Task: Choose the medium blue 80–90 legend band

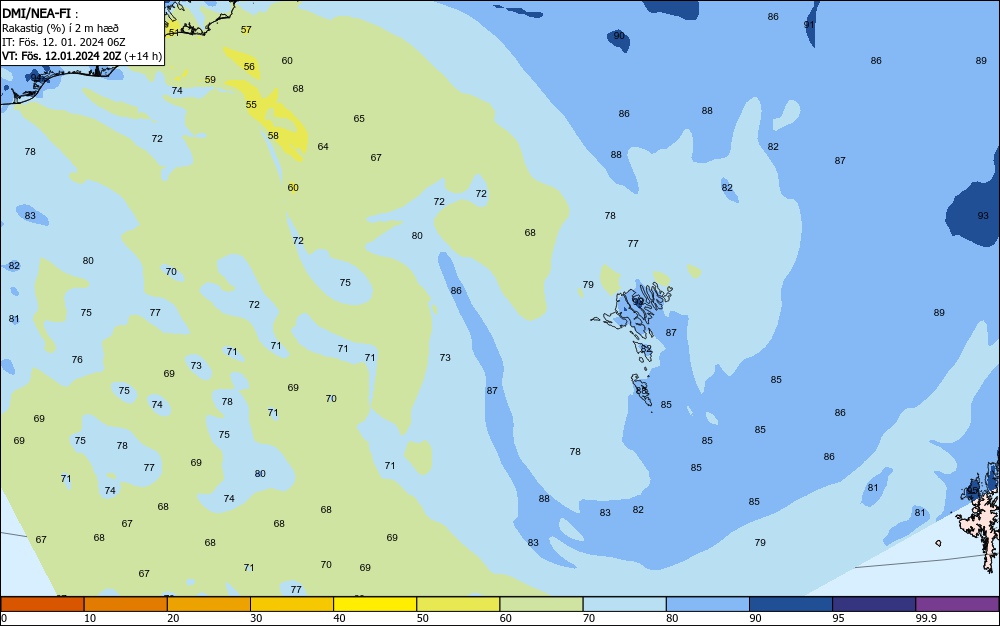Action: coord(707,604)
